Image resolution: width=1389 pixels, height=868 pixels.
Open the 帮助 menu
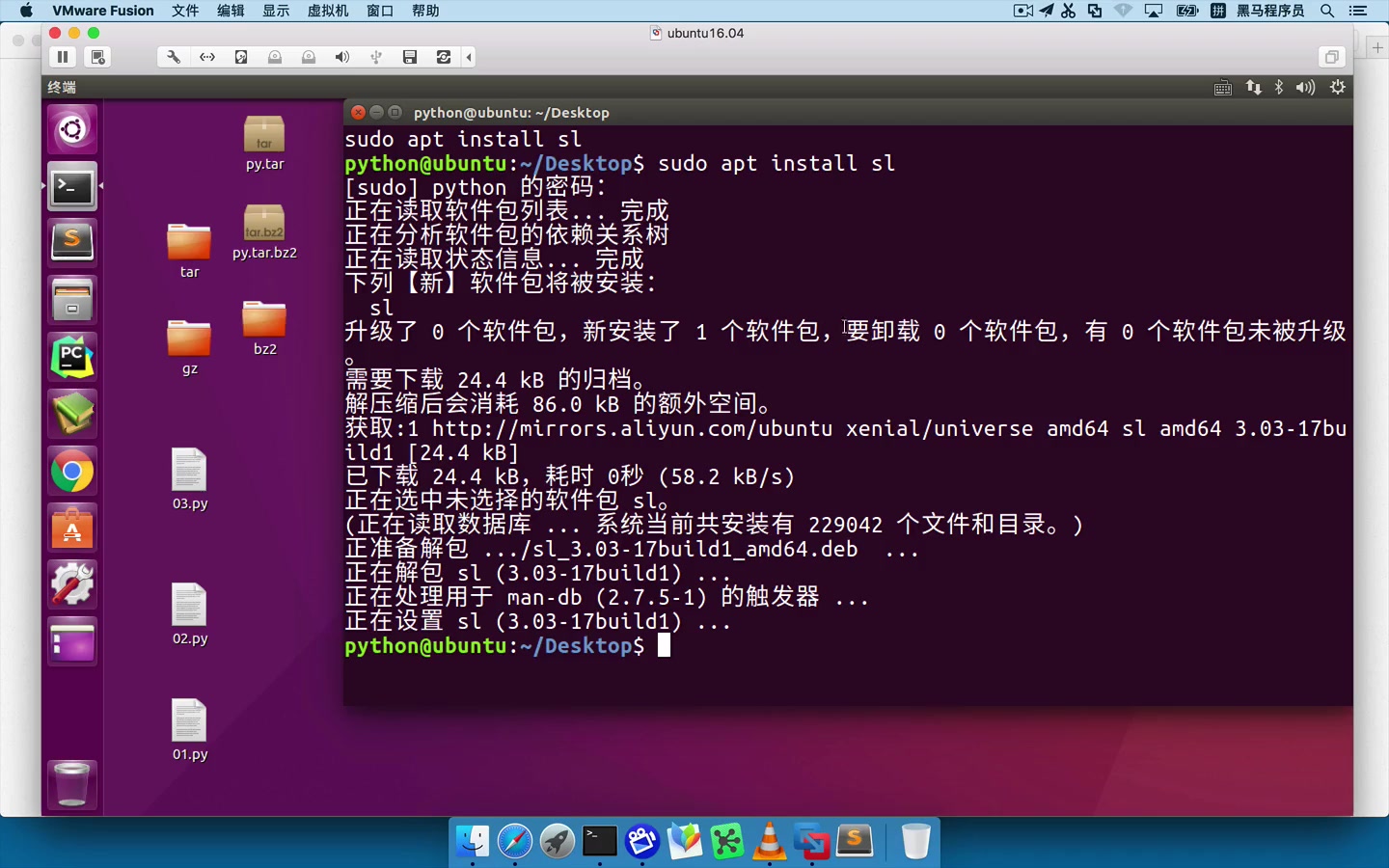coord(425,11)
